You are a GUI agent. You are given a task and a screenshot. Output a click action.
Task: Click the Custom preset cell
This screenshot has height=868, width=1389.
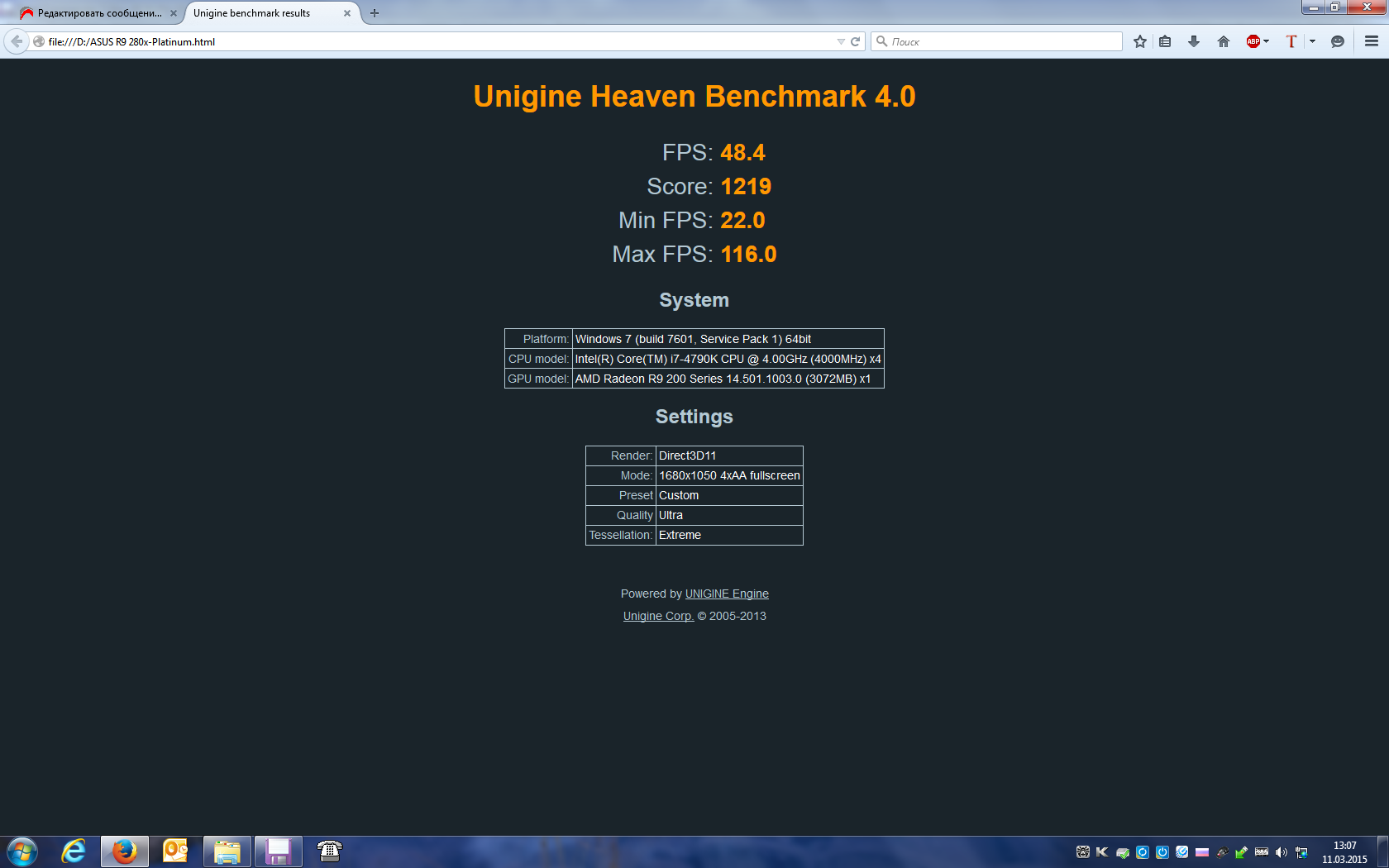[x=729, y=495]
